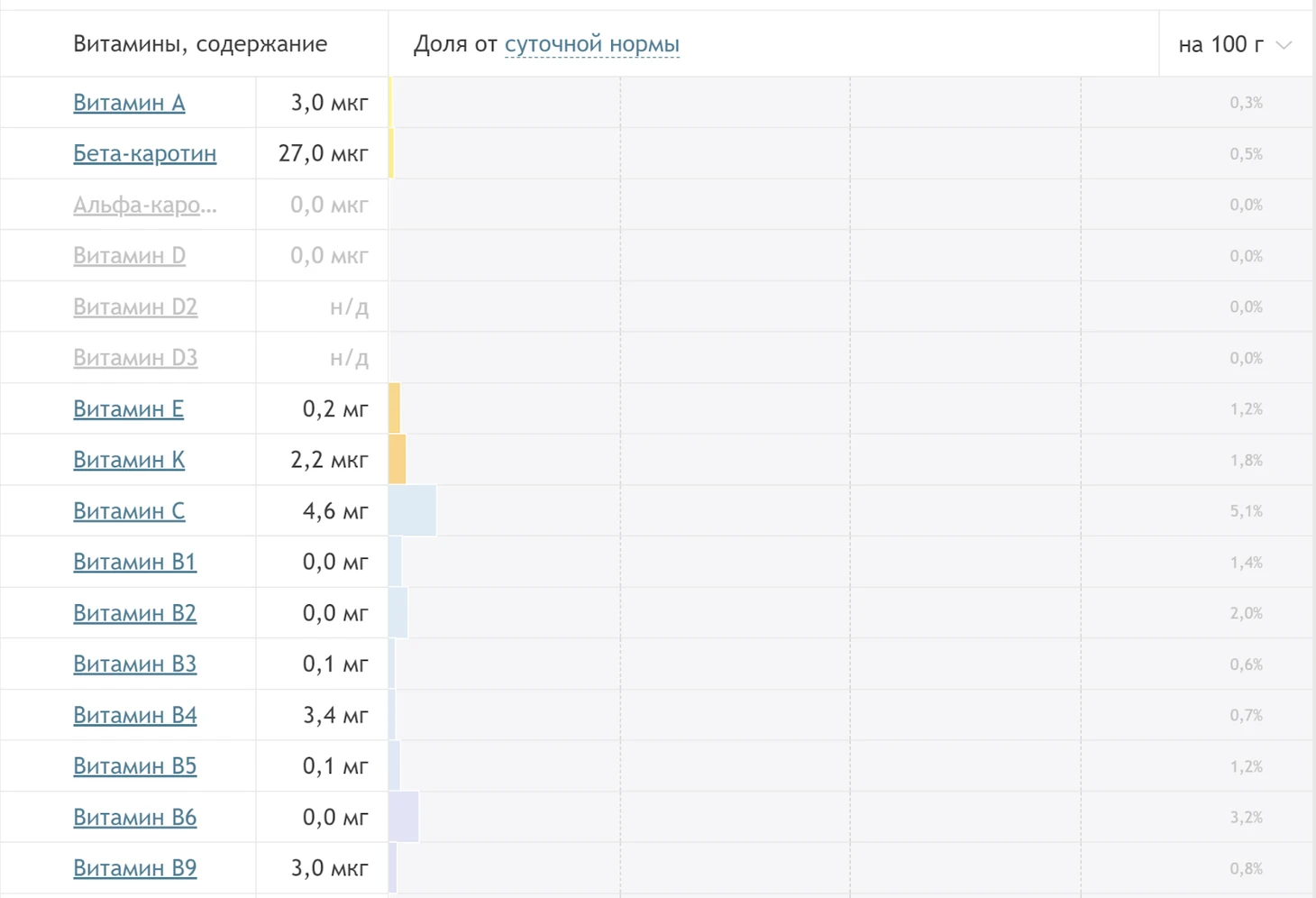Open the Витамин Е link
This screenshot has width=1316, height=898.
coord(128,409)
